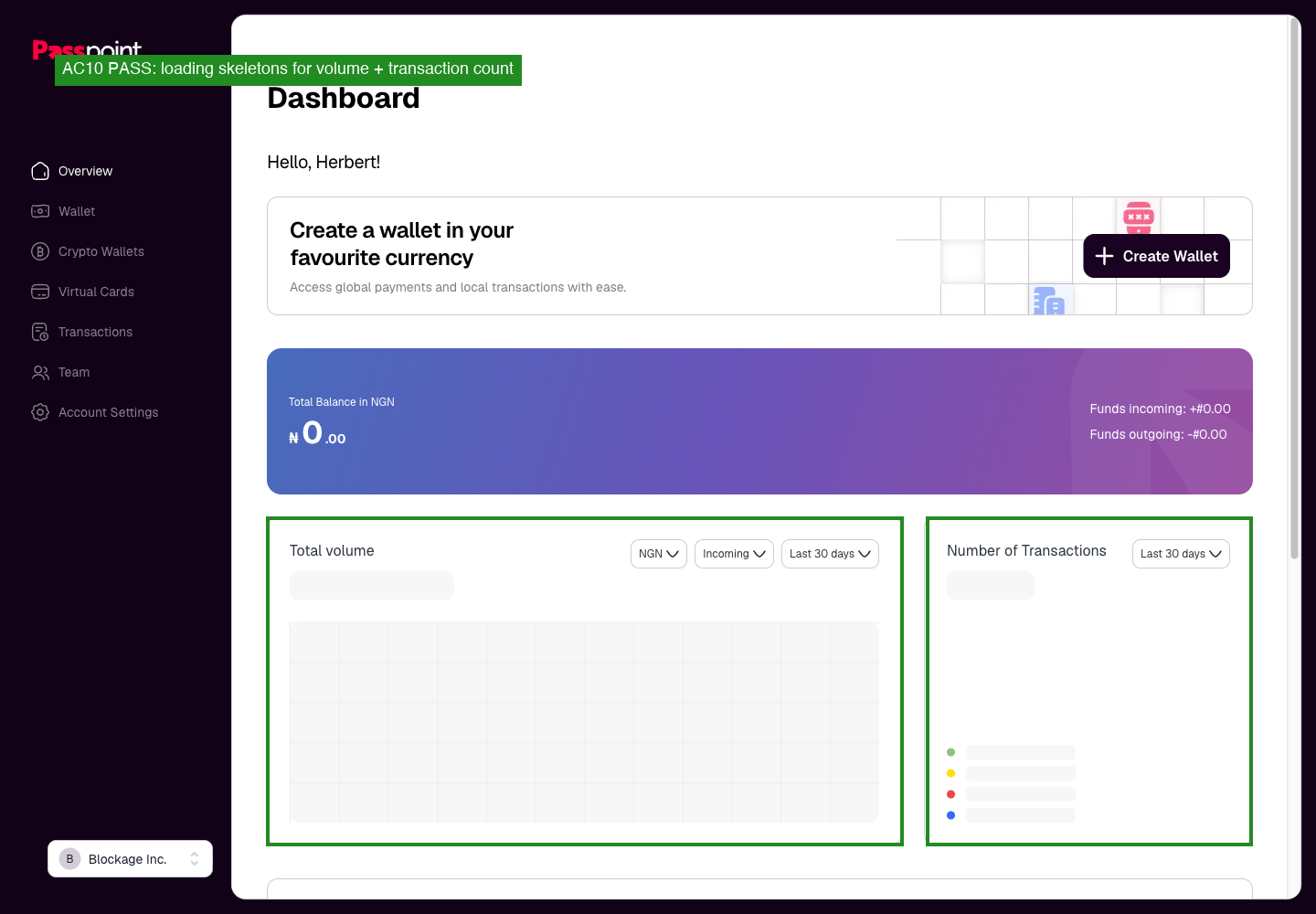This screenshot has width=1316, height=914.
Task: Click the Dashboard page title
Action: [x=344, y=98]
